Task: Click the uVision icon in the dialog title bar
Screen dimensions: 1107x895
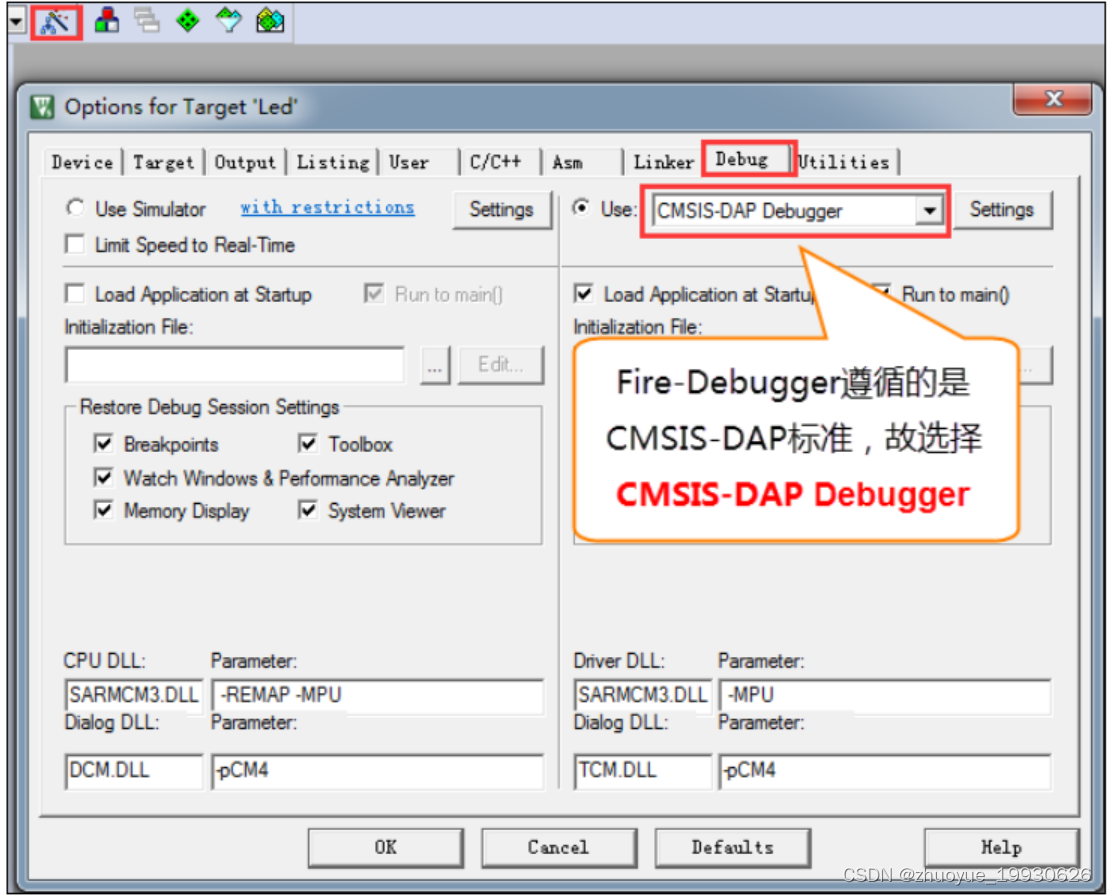Action: click(42, 106)
